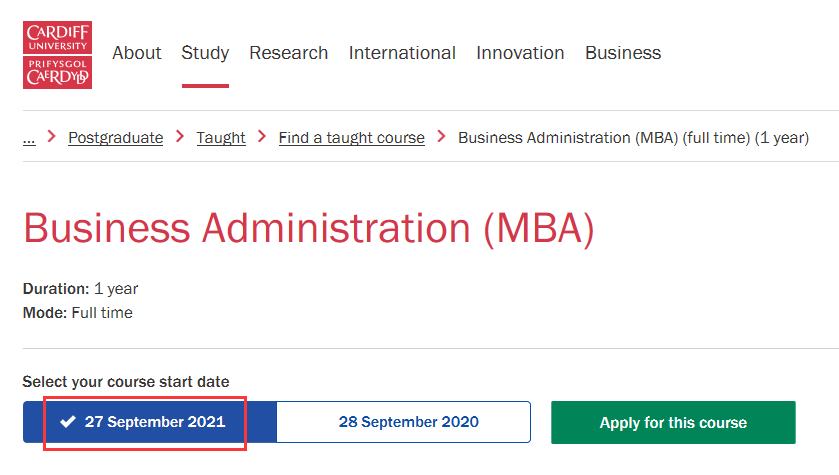Click the checkmark icon on 27 September 2021
Screen dimensions: 839x475
point(68,422)
